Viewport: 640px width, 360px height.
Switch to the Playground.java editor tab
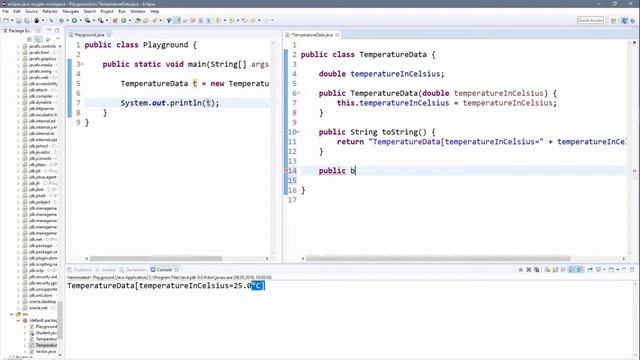(89, 35)
